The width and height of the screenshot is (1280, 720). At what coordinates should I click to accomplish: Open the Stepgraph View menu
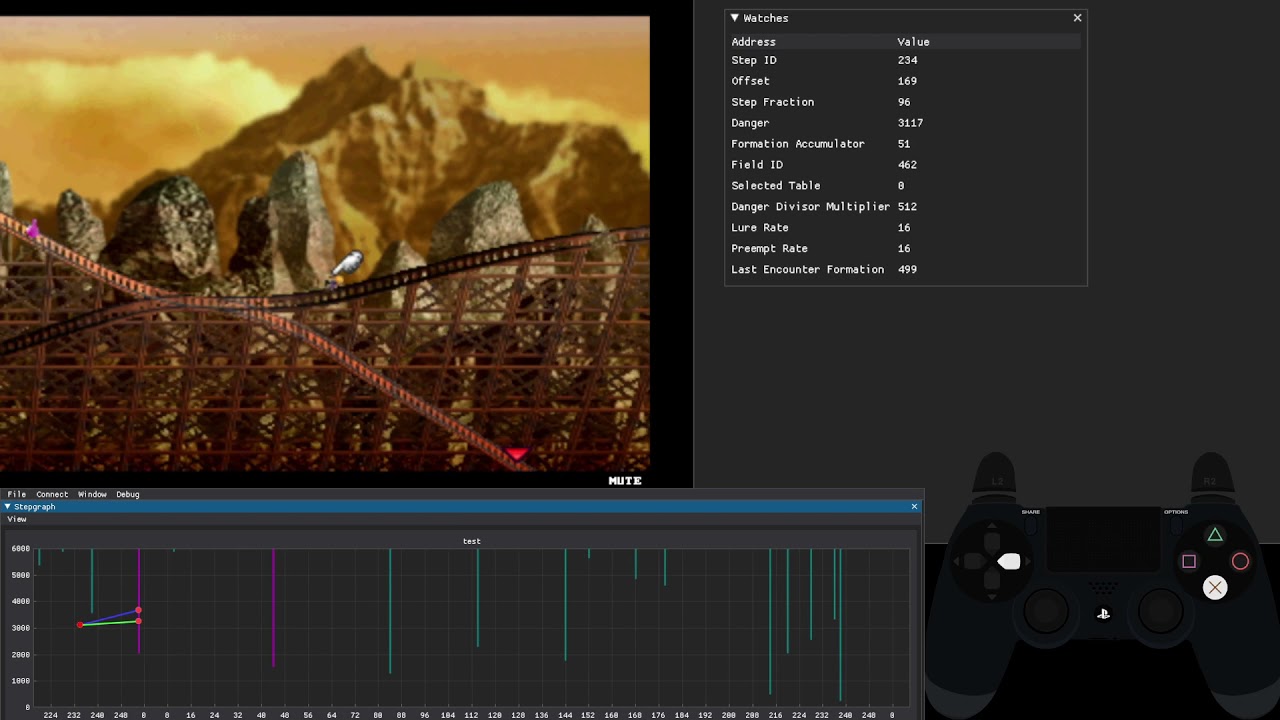pos(17,519)
